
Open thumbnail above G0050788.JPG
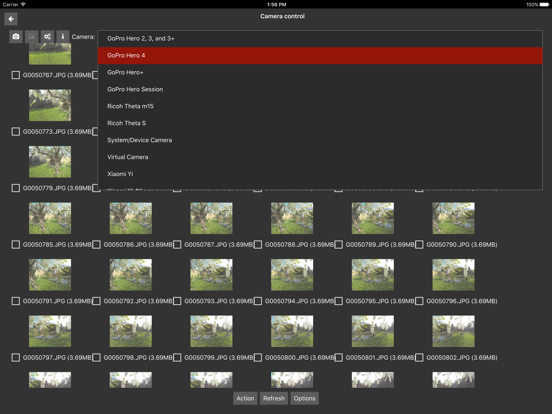[292, 218]
